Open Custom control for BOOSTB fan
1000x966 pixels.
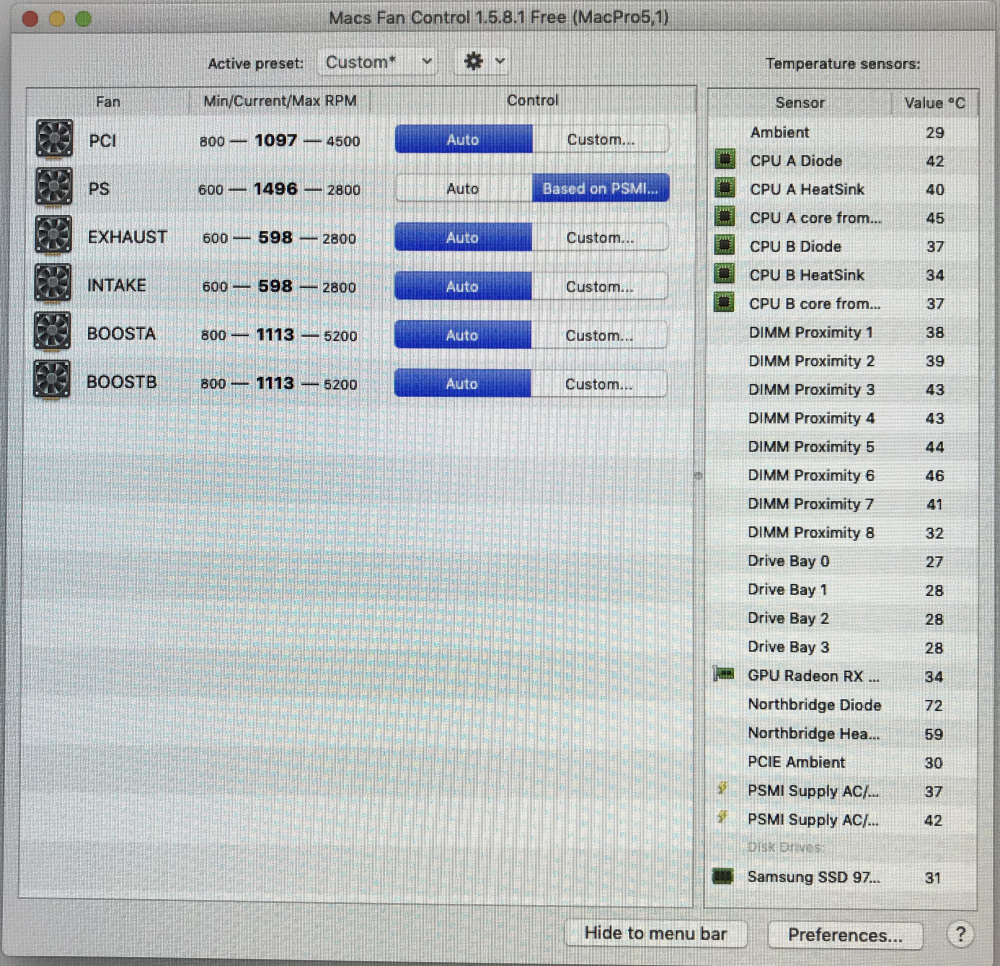coord(599,383)
